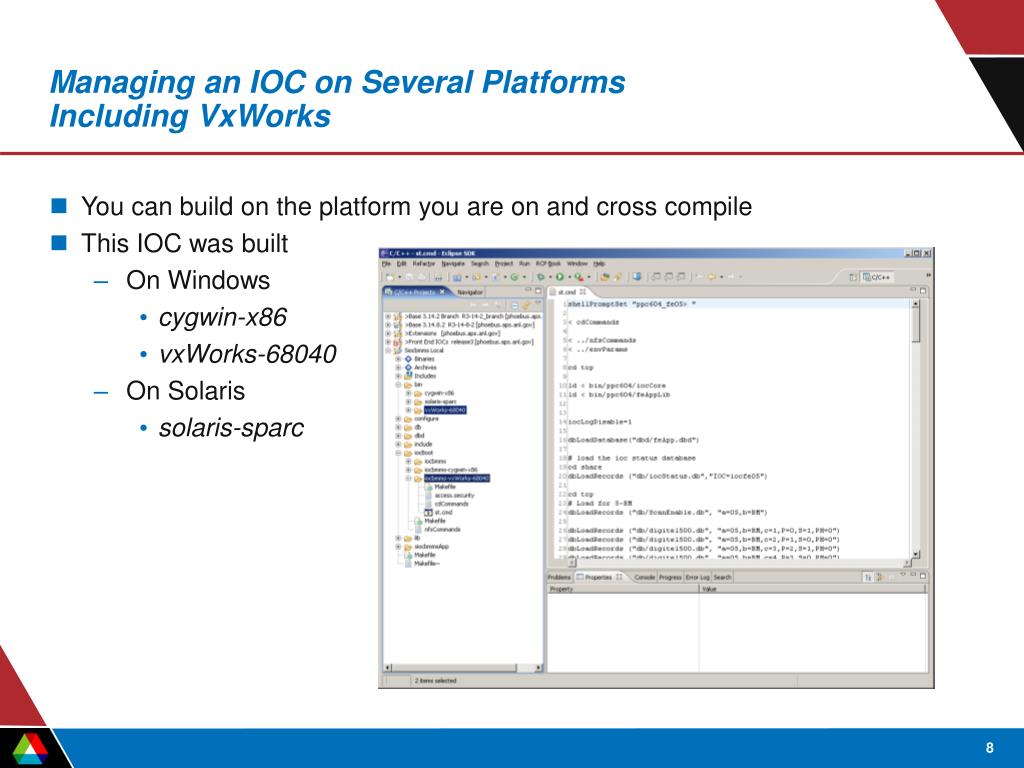Select the access.security file in tree
The height and width of the screenshot is (768, 1024).
455,495
